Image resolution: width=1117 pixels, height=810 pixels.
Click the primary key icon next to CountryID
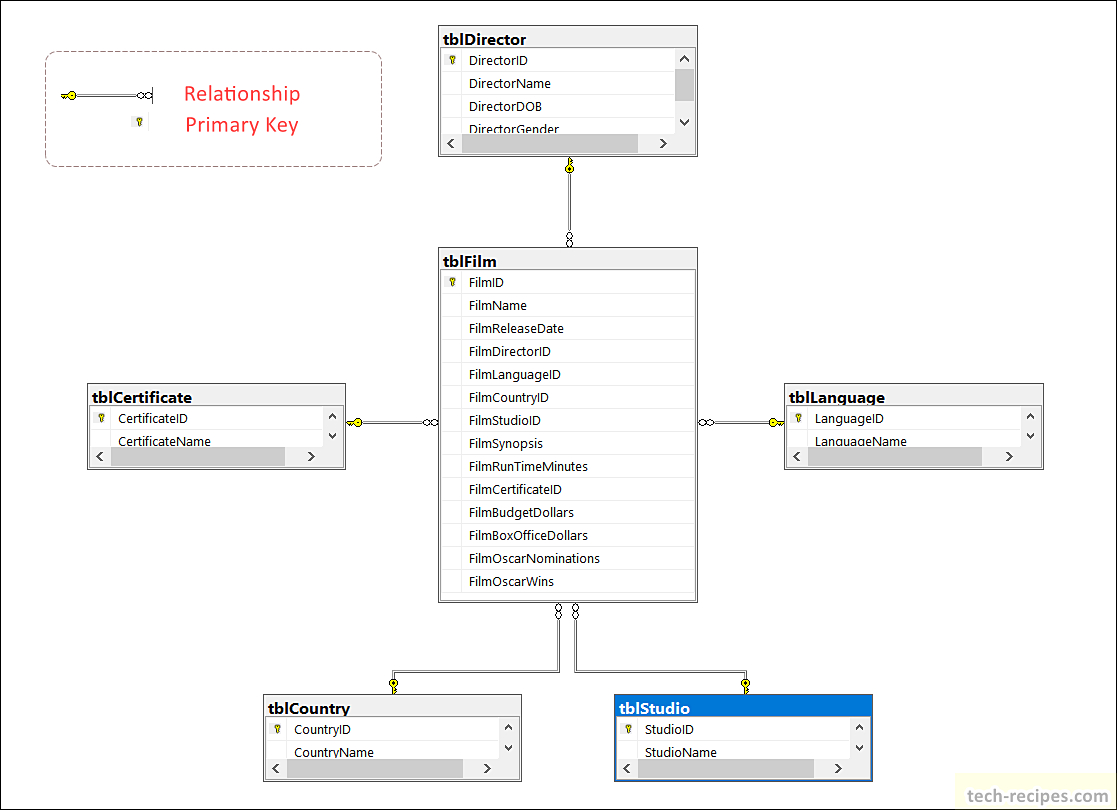click(277, 729)
